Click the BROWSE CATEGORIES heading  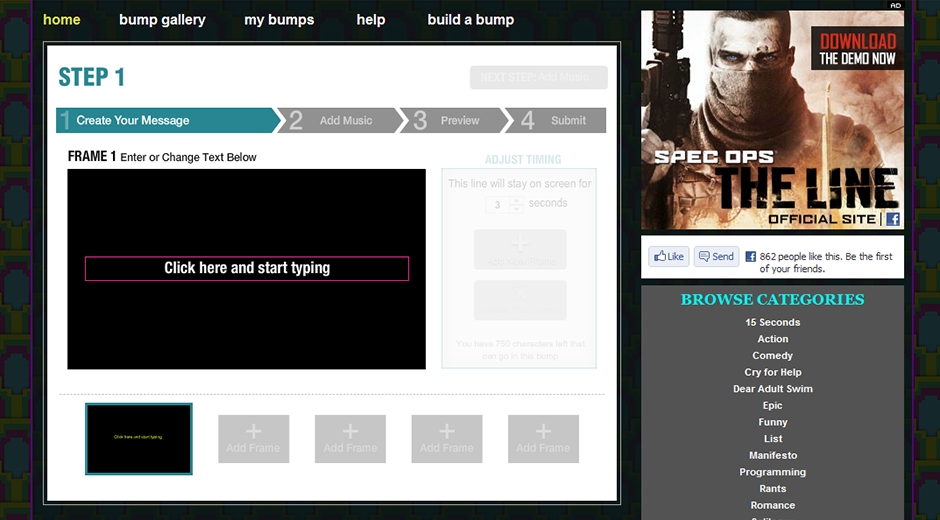click(773, 299)
